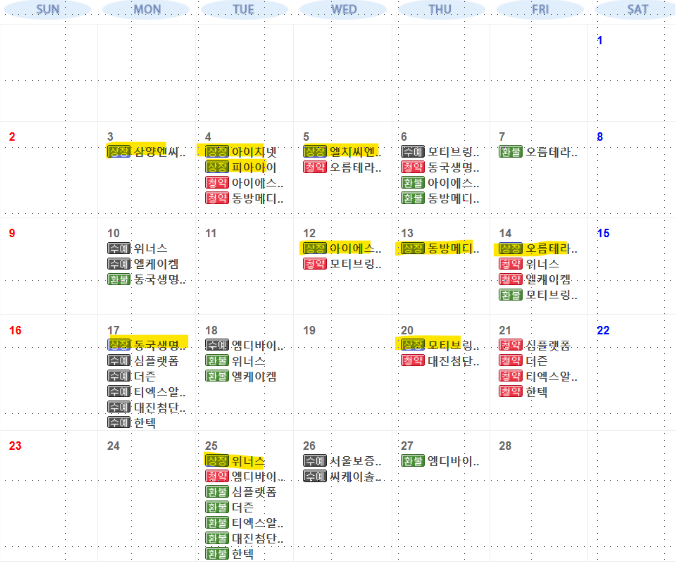Select red date number 16 on Sunday
The height and width of the screenshot is (562, 676).
[15, 331]
